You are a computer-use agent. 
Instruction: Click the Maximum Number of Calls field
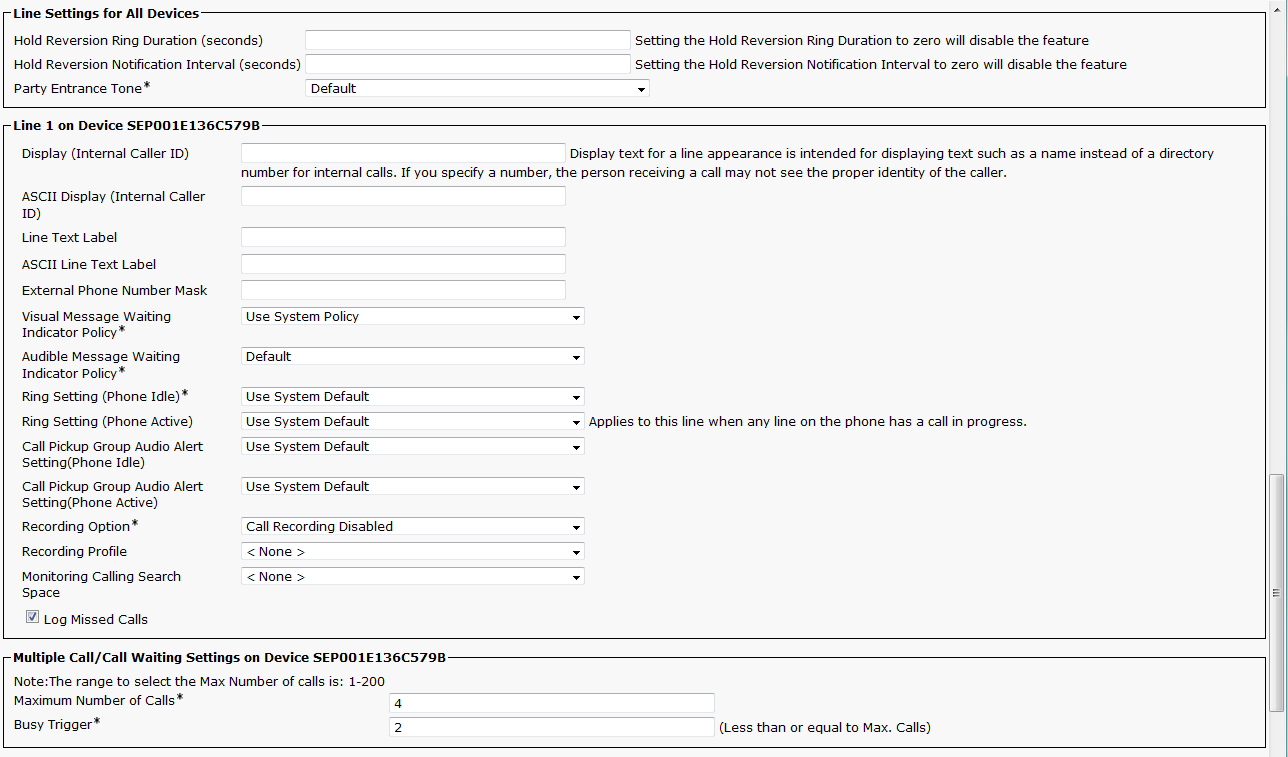(x=551, y=704)
